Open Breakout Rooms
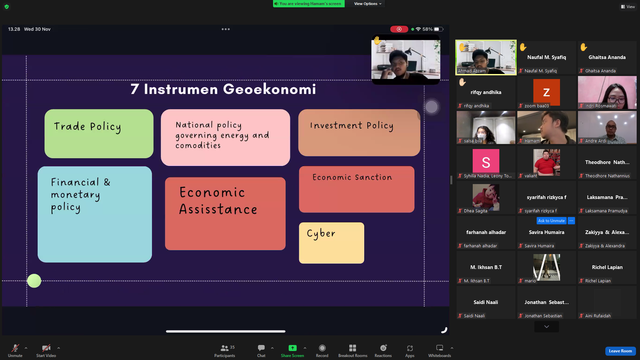Viewport: 640px width, 360px height. pos(353,350)
